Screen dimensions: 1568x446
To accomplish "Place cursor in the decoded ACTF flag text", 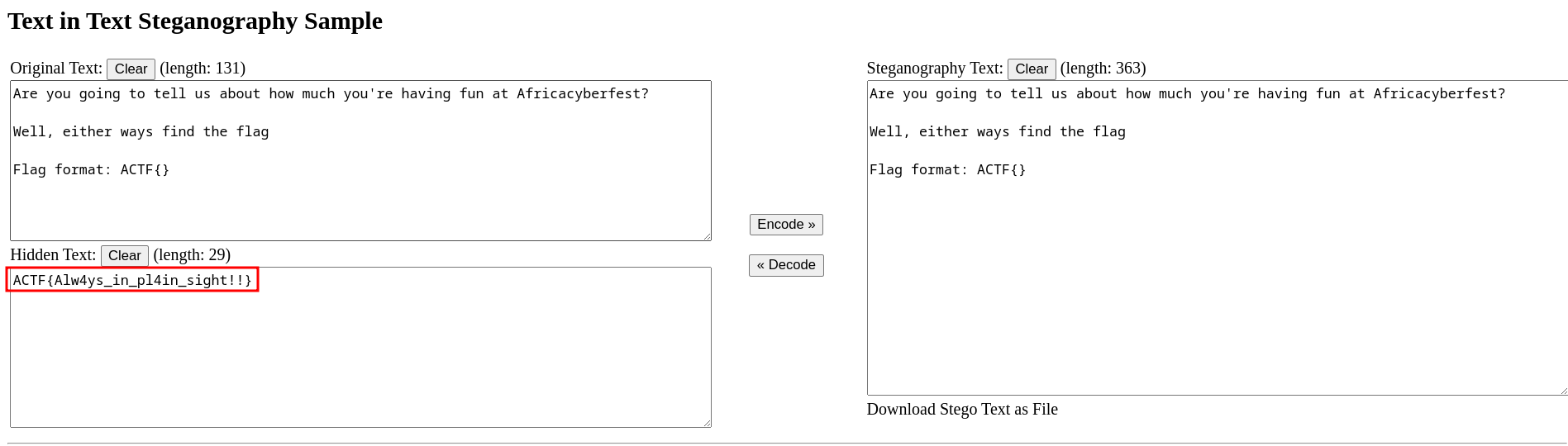I will 132,281.
